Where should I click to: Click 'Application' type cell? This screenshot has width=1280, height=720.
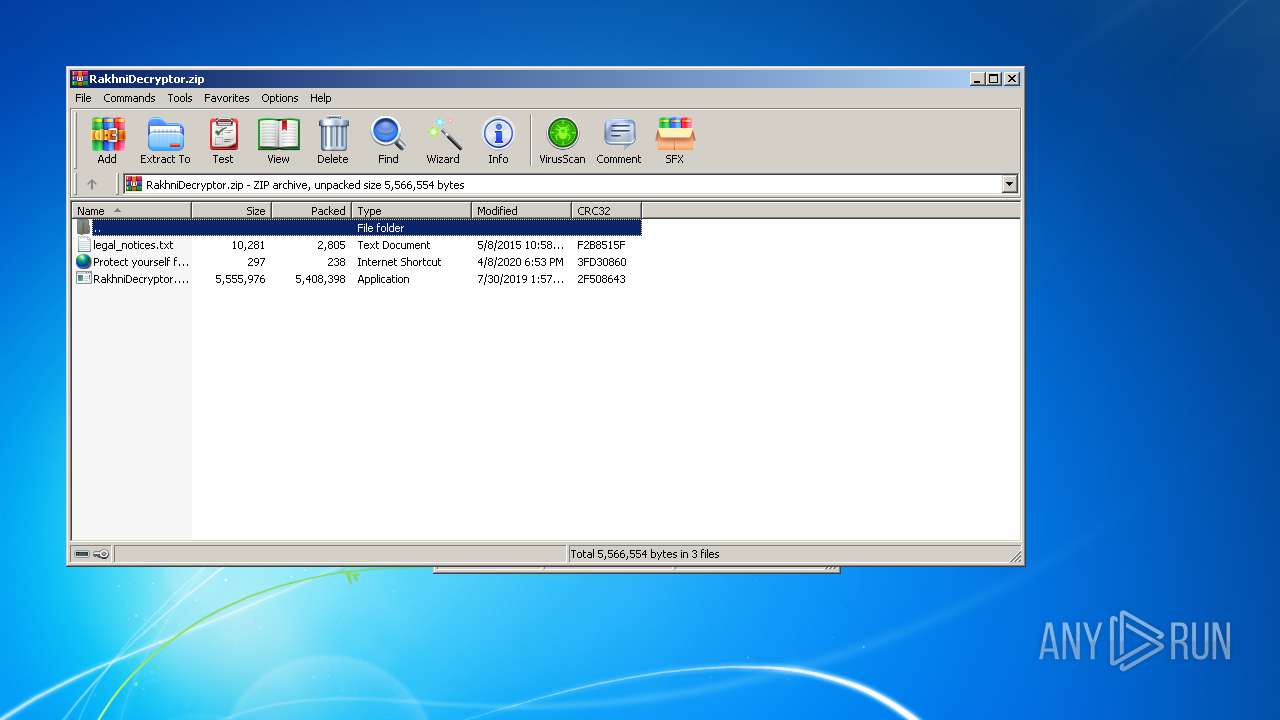coord(383,279)
